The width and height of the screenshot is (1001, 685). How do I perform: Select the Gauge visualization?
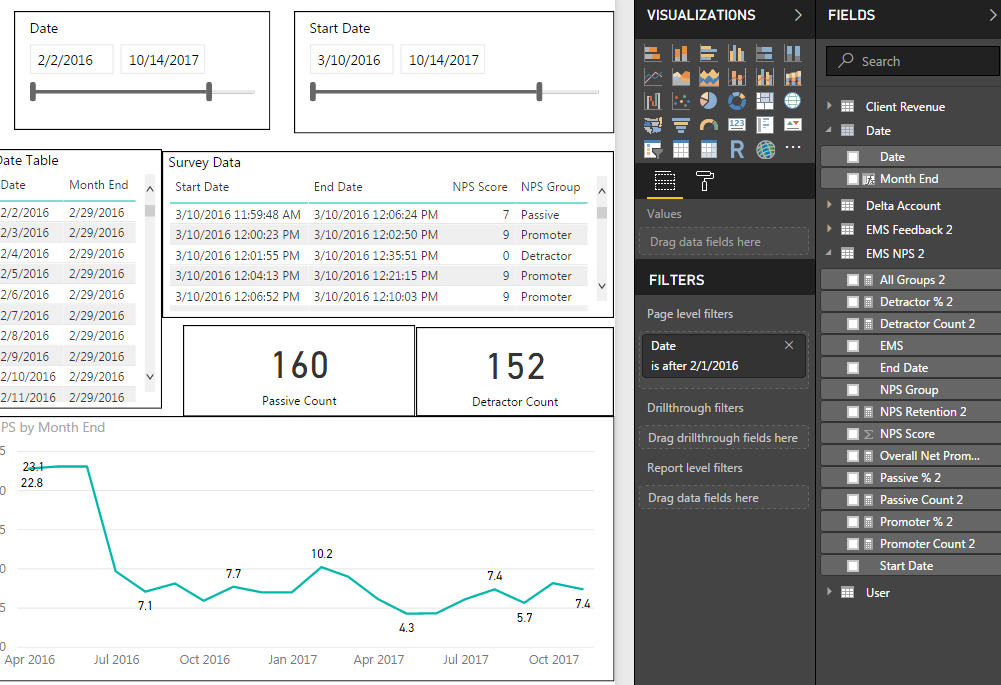pos(709,125)
